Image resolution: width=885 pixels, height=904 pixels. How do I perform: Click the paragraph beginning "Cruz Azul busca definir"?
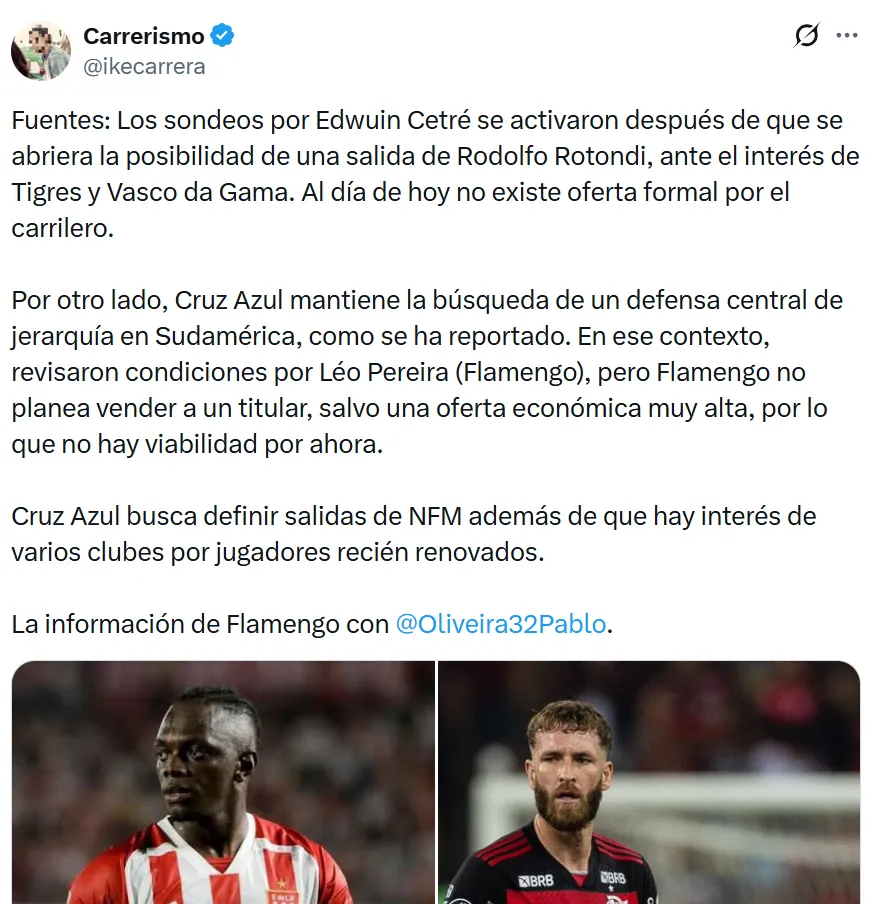tap(413, 534)
